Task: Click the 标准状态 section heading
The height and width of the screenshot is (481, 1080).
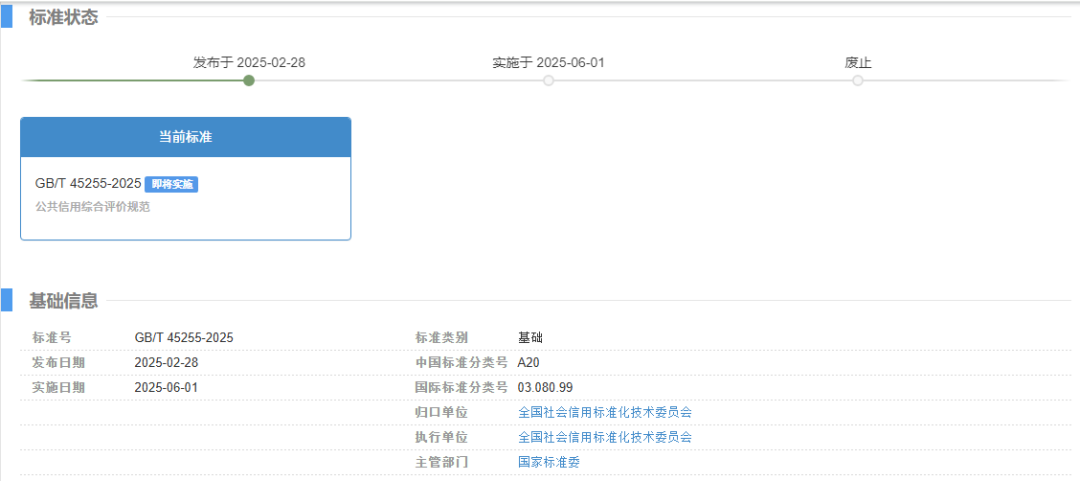Action: tap(63, 17)
